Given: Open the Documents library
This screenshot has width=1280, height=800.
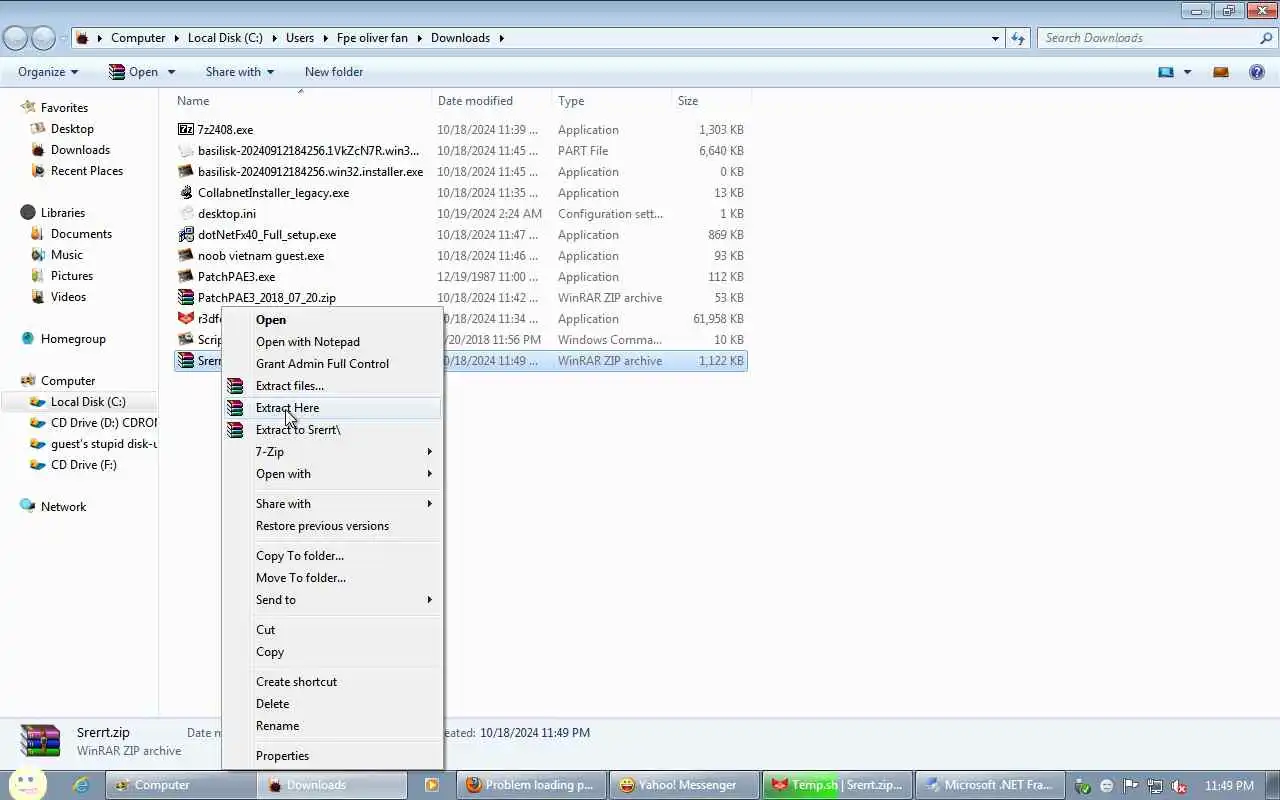Looking at the screenshot, I should pos(81,234).
